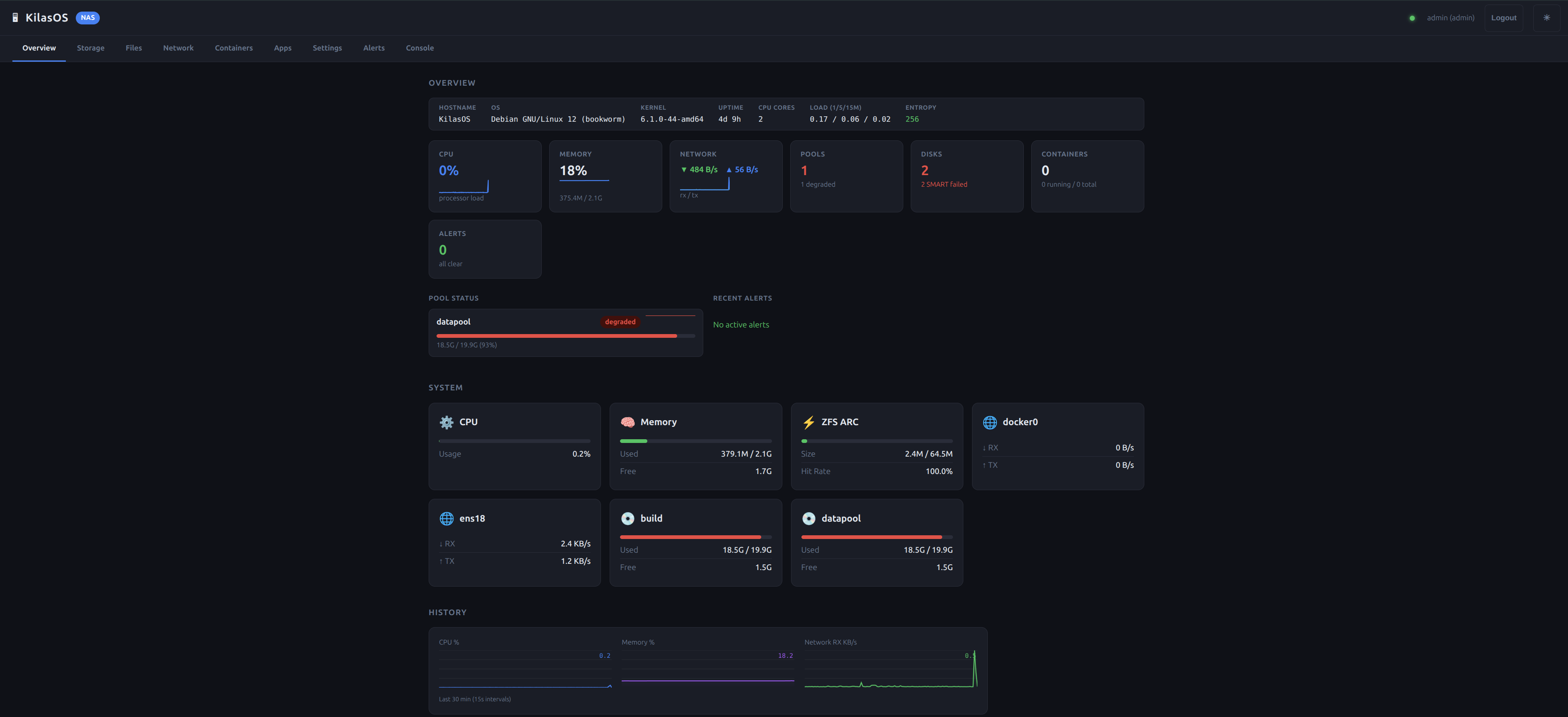This screenshot has height=717, width=1568.
Task: Click the admin (admin) user label
Action: pos(1450,18)
